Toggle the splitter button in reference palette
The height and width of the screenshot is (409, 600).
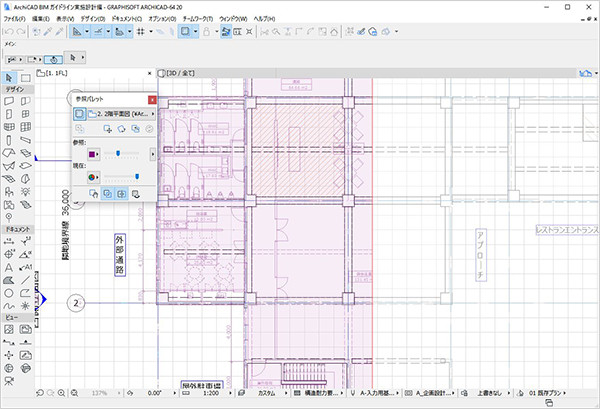(121, 194)
